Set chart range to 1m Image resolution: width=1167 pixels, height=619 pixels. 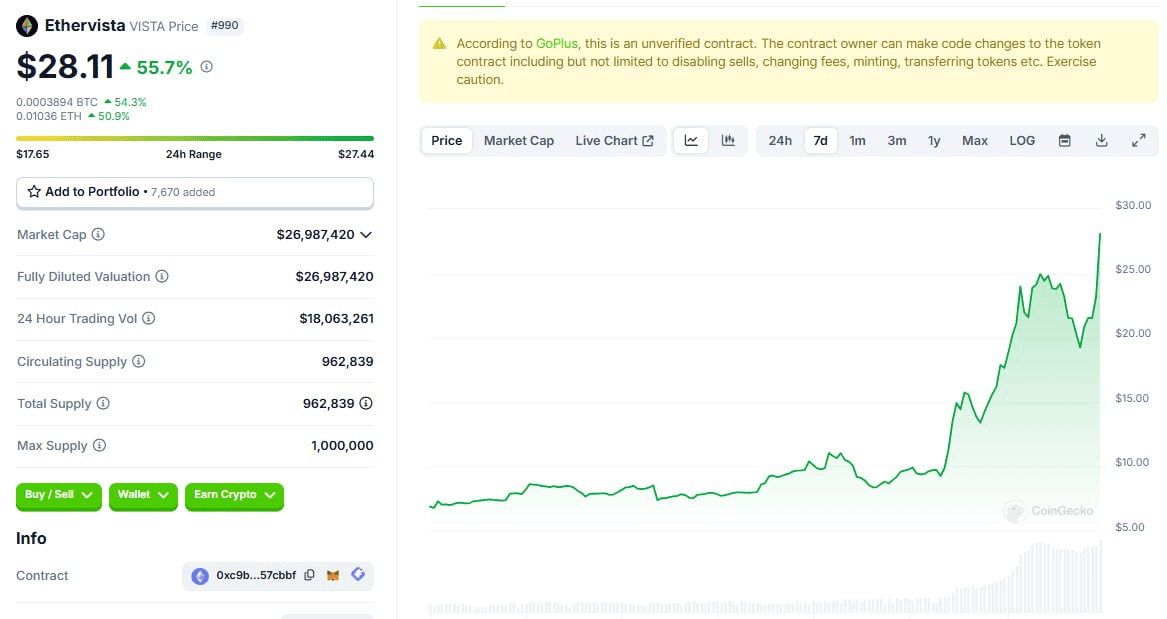857,141
